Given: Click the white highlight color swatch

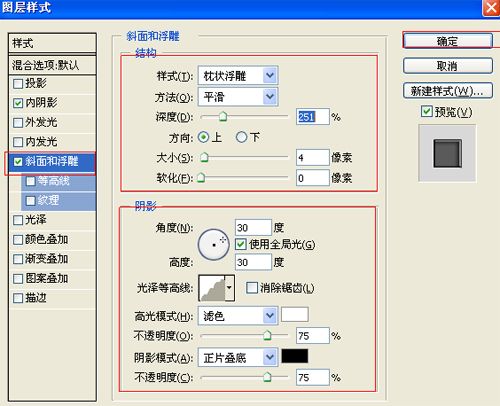Looking at the screenshot, I should (295, 314).
